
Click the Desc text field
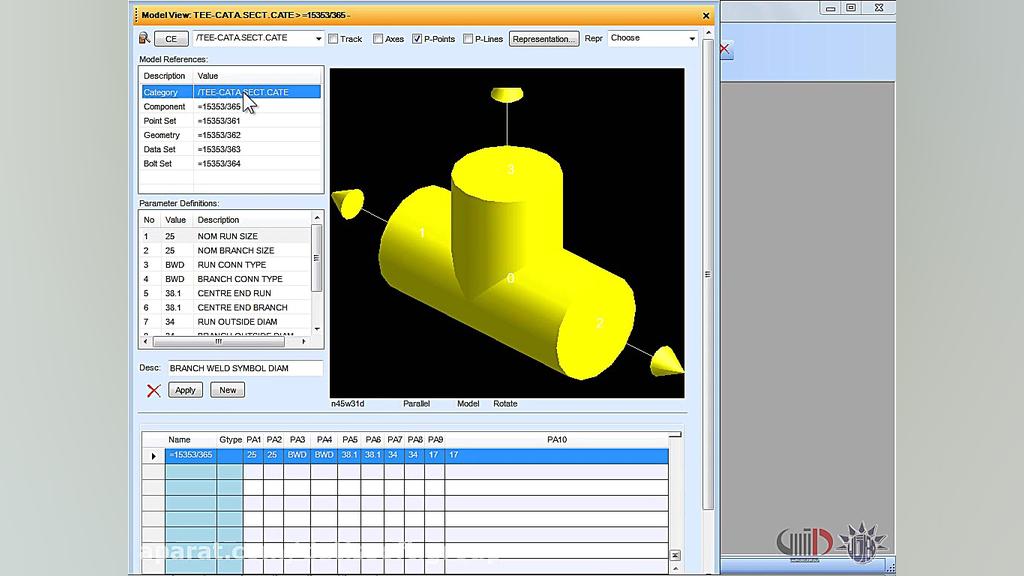tap(245, 368)
